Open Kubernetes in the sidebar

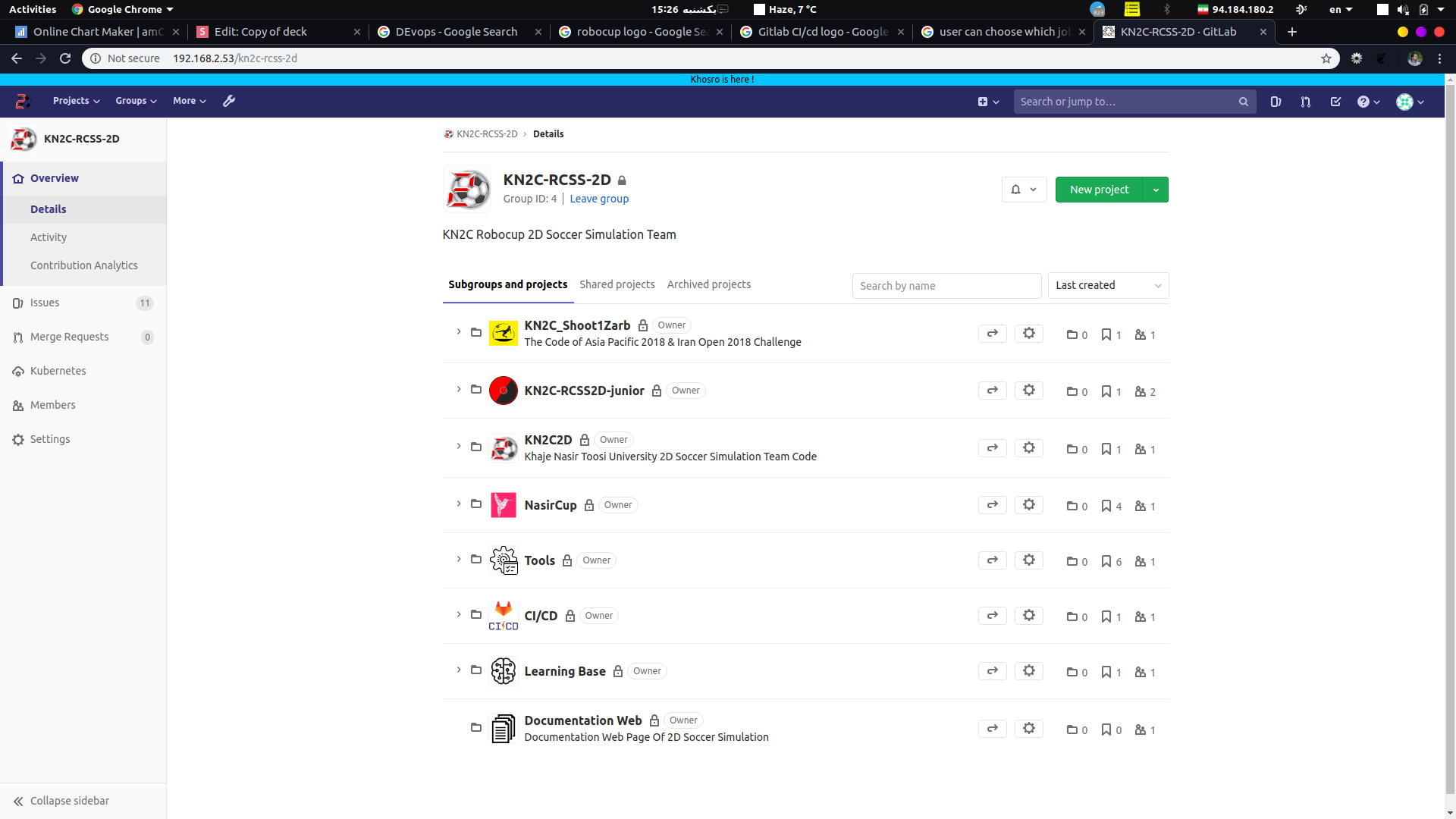point(58,371)
